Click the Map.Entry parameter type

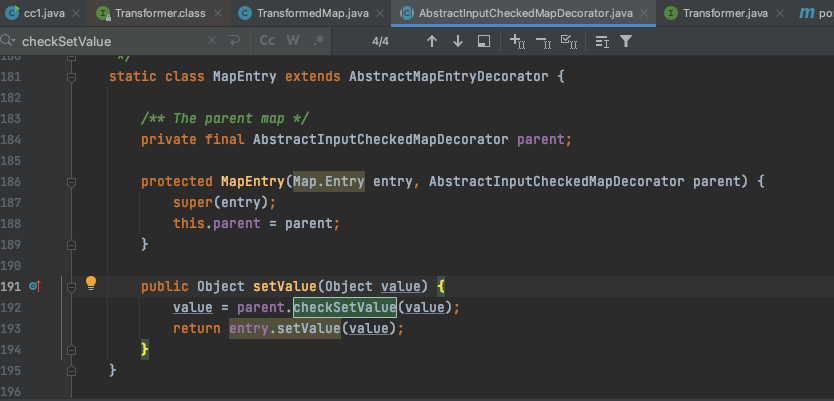(x=329, y=181)
